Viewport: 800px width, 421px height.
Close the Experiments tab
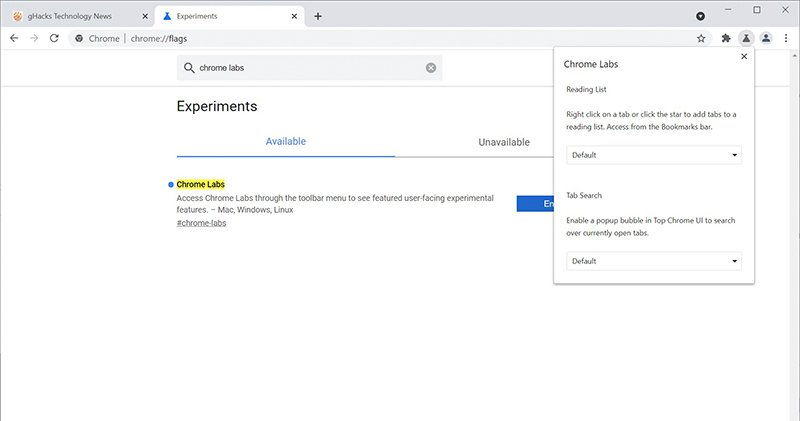294,16
